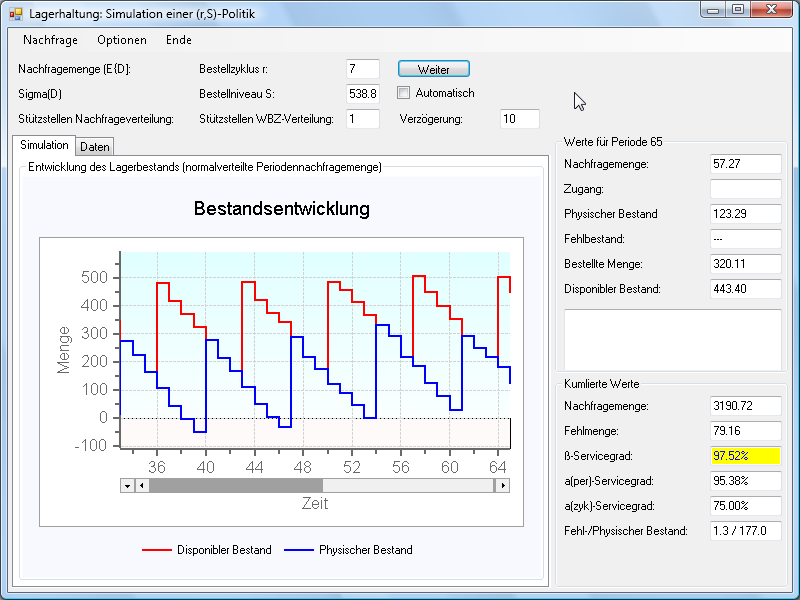Click the chart's horizontal scrollbar thumb
Viewport: 800px width, 600px height.
(x=235, y=485)
